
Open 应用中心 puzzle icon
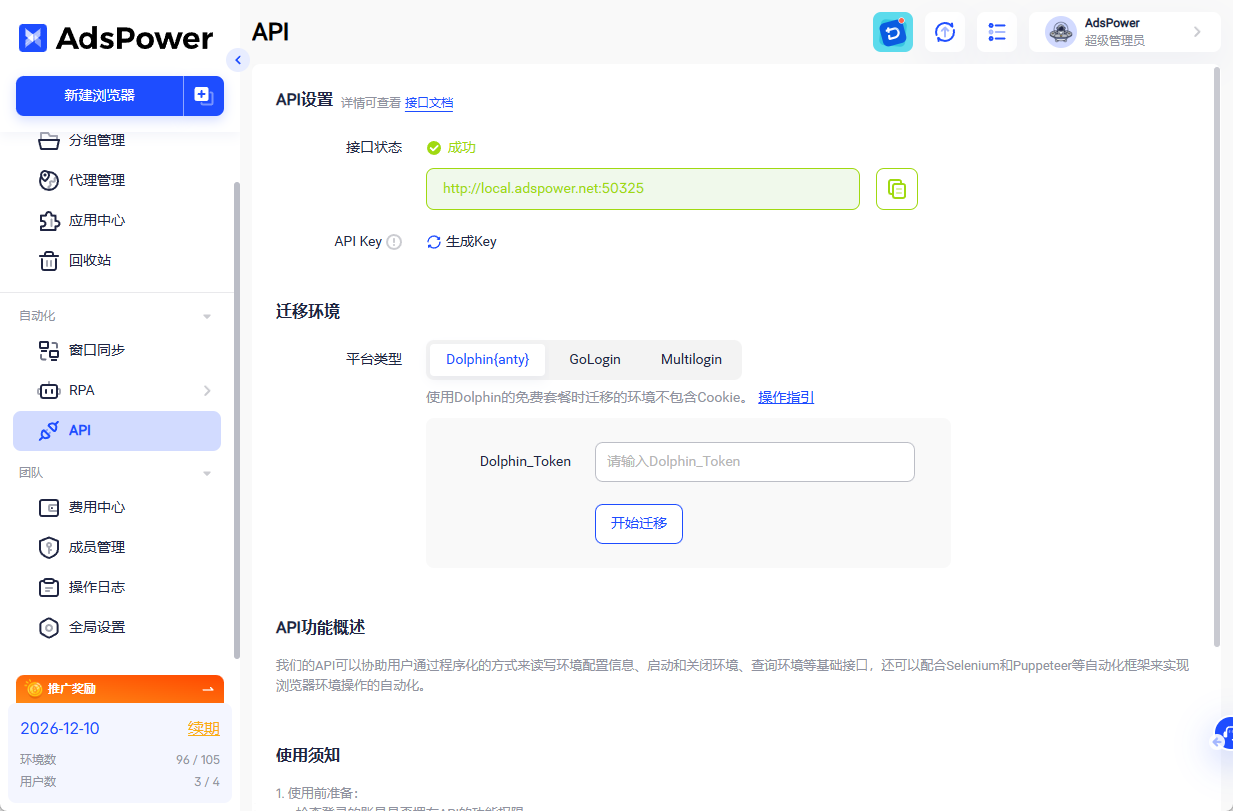(49, 220)
